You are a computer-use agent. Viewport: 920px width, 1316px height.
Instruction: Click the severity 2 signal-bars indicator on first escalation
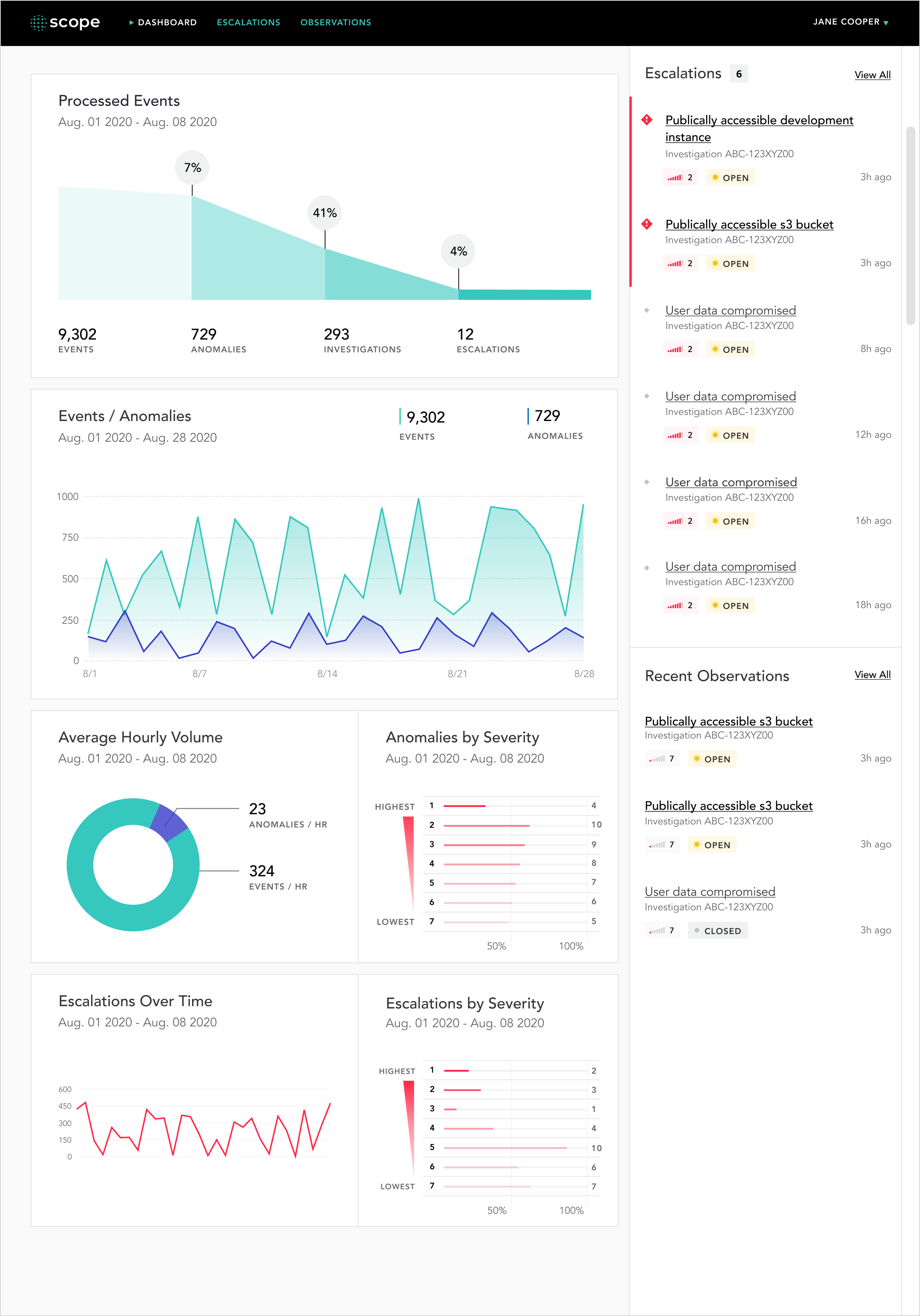click(680, 177)
